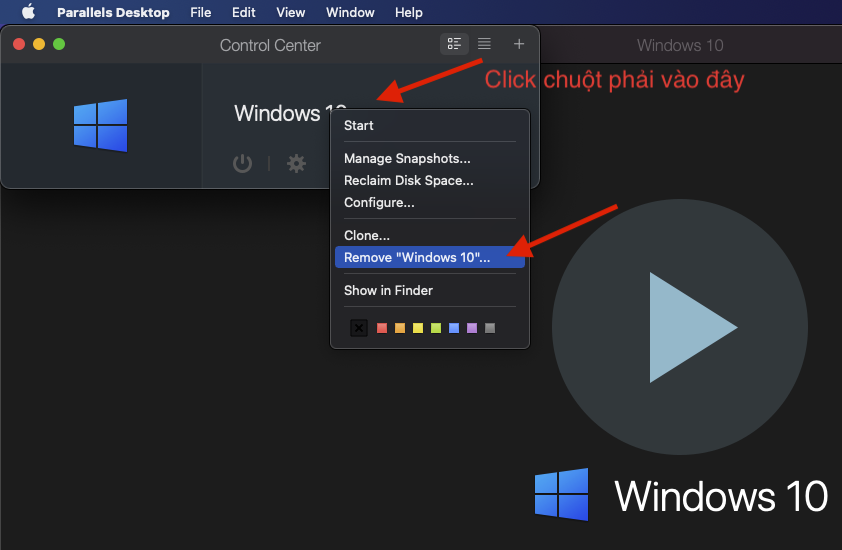The height and width of the screenshot is (550, 842).
Task: Clear color label with the X swatch
Action: [359, 328]
